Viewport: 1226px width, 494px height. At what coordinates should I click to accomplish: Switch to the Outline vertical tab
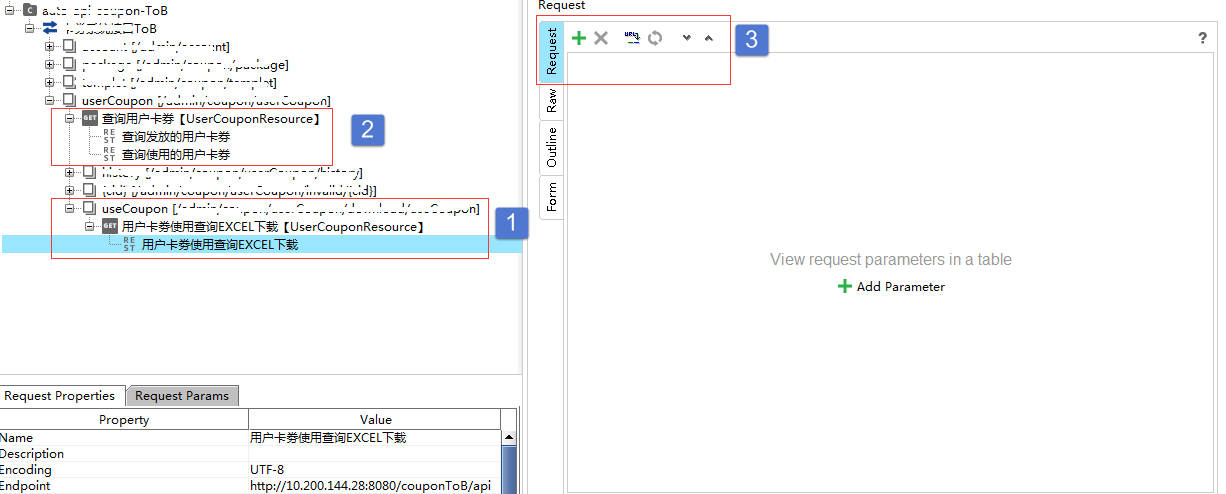coord(551,147)
